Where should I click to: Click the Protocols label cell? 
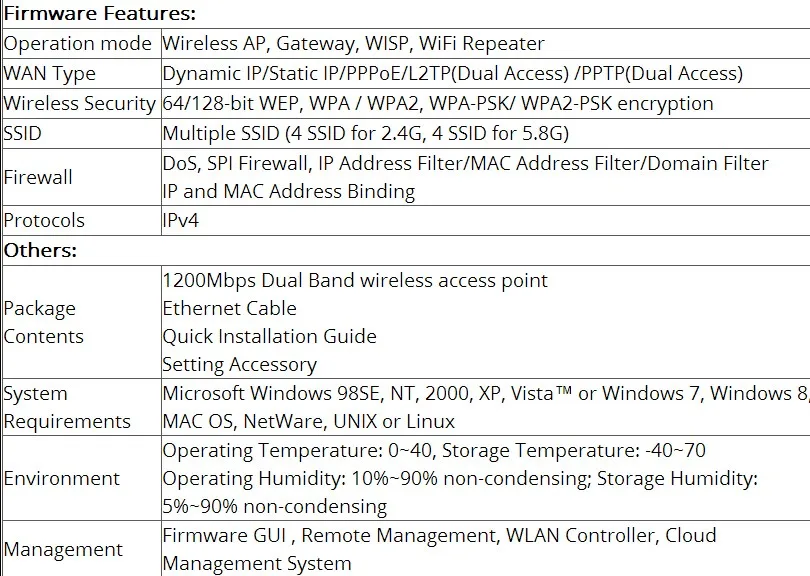44,220
